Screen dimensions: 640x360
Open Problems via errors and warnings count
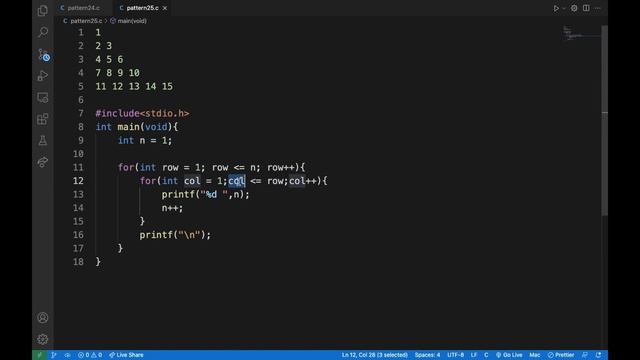click(x=90, y=355)
